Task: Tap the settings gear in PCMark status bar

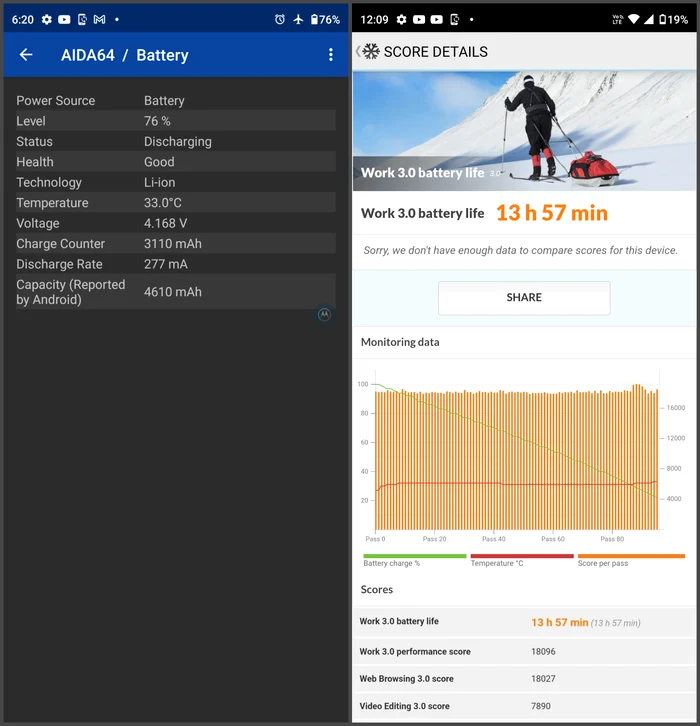Action: point(401,19)
